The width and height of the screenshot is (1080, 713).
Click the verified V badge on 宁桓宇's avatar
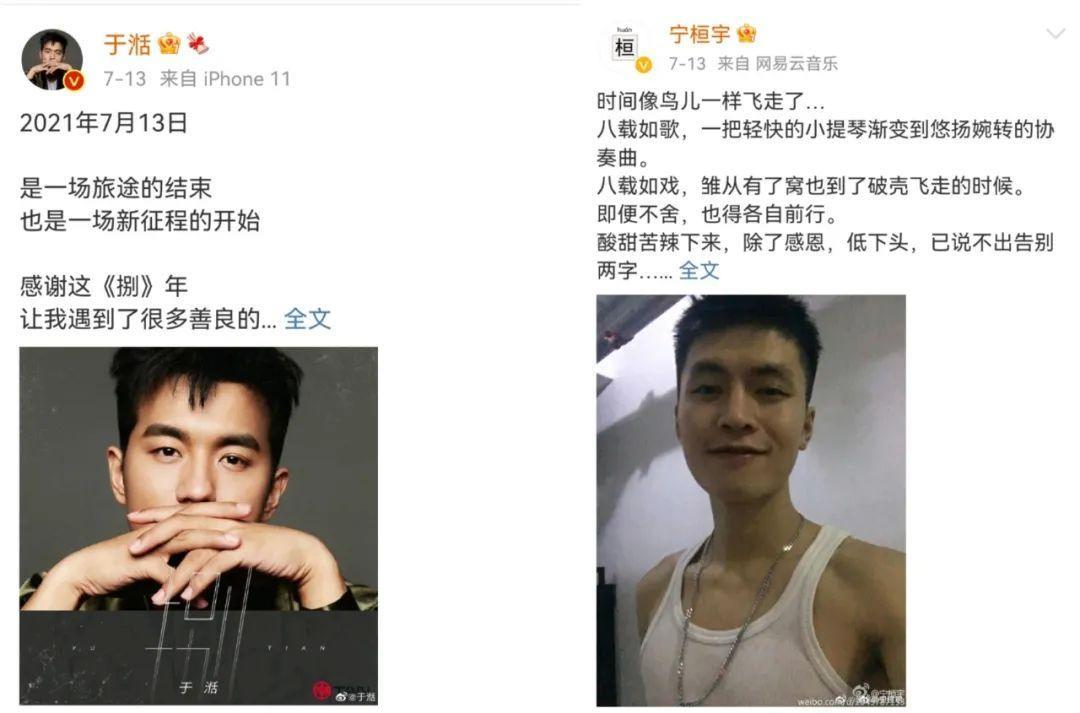[643, 65]
